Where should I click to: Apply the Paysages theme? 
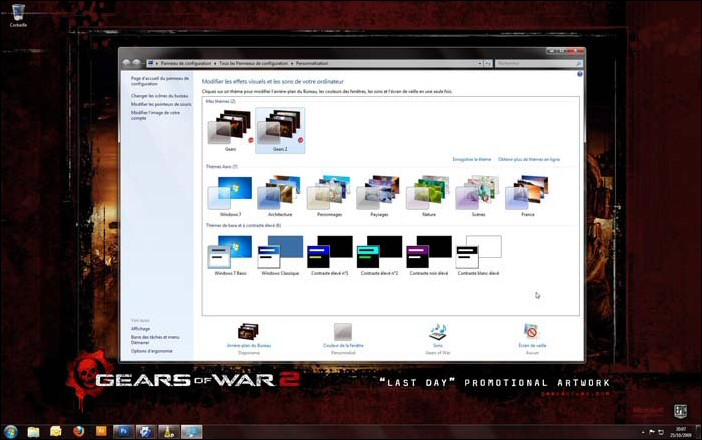pyautogui.click(x=379, y=196)
